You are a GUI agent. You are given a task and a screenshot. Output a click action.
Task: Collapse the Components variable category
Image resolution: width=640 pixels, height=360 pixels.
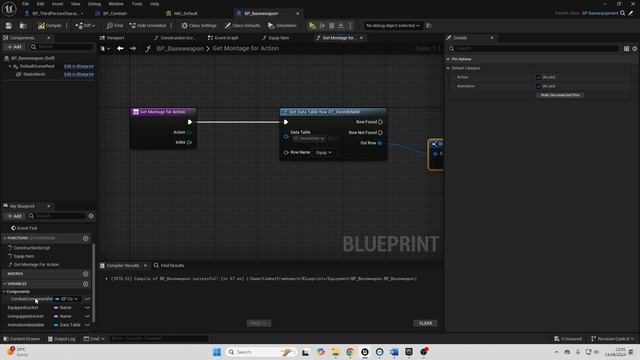(4, 292)
